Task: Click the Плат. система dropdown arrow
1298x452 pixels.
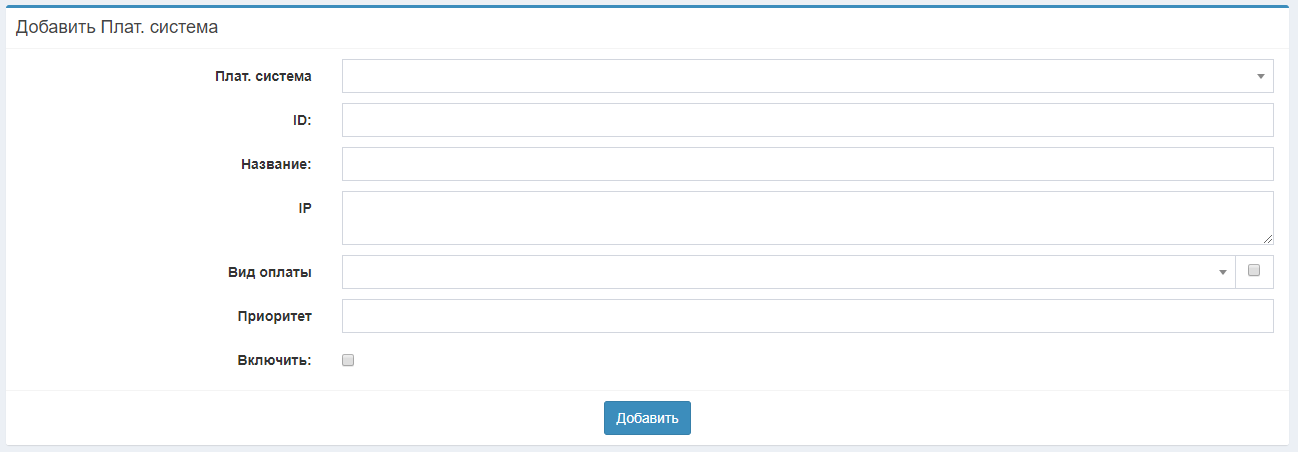Action: pyautogui.click(x=1260, y=77)
